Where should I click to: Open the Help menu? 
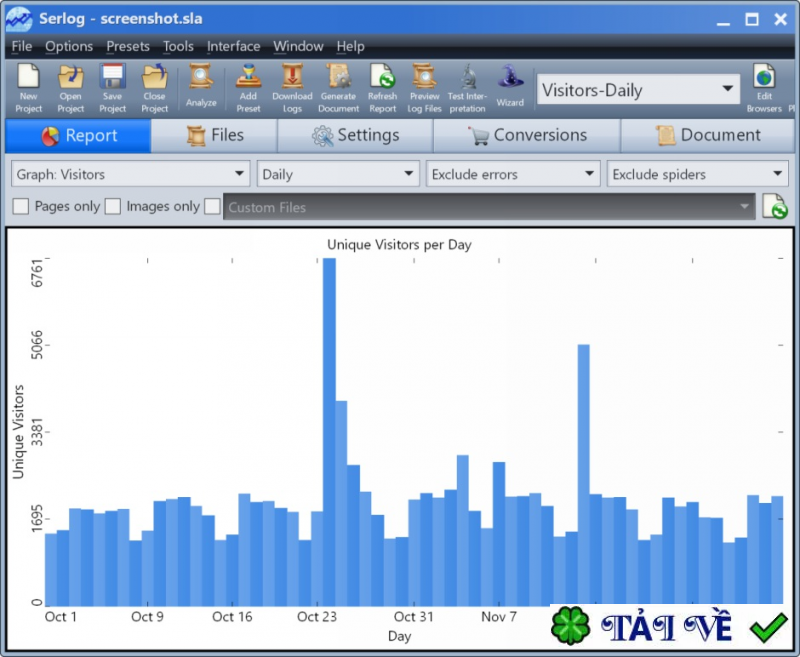pos(351,46)
